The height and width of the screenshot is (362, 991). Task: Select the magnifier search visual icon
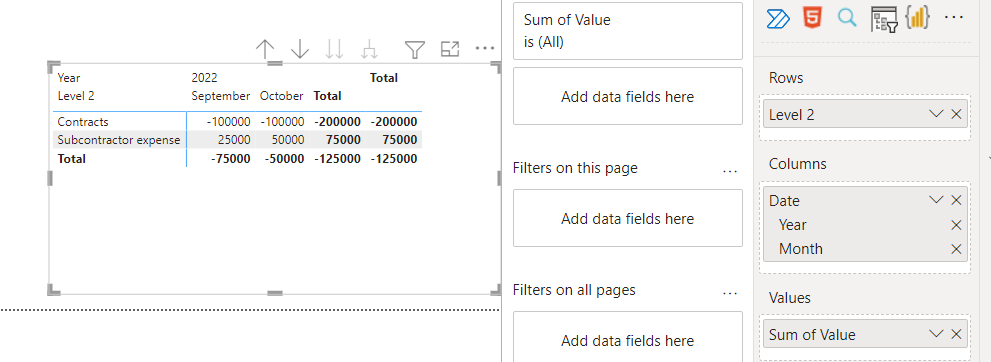tap(847, 18)
